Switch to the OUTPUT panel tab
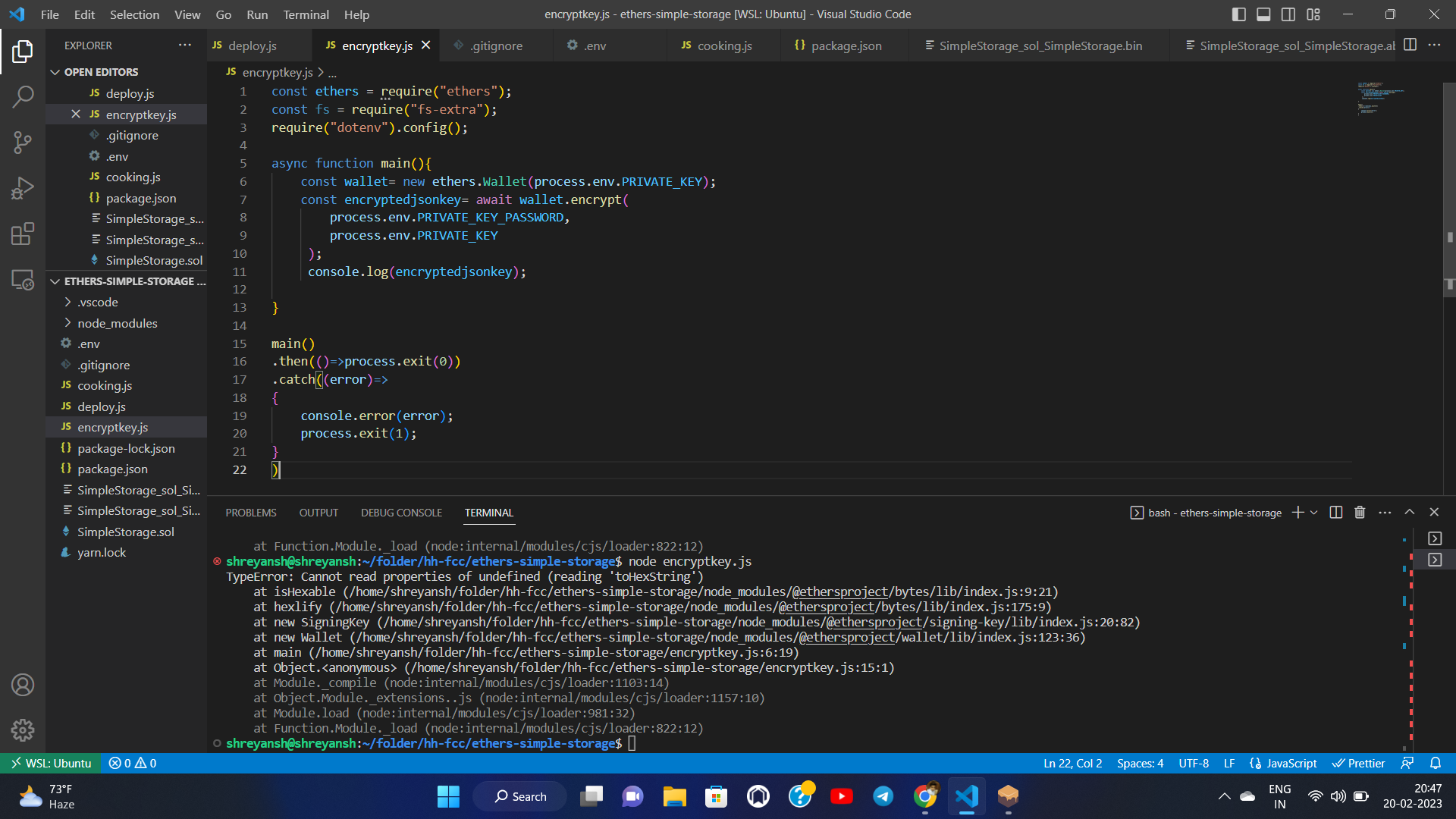 318,513
